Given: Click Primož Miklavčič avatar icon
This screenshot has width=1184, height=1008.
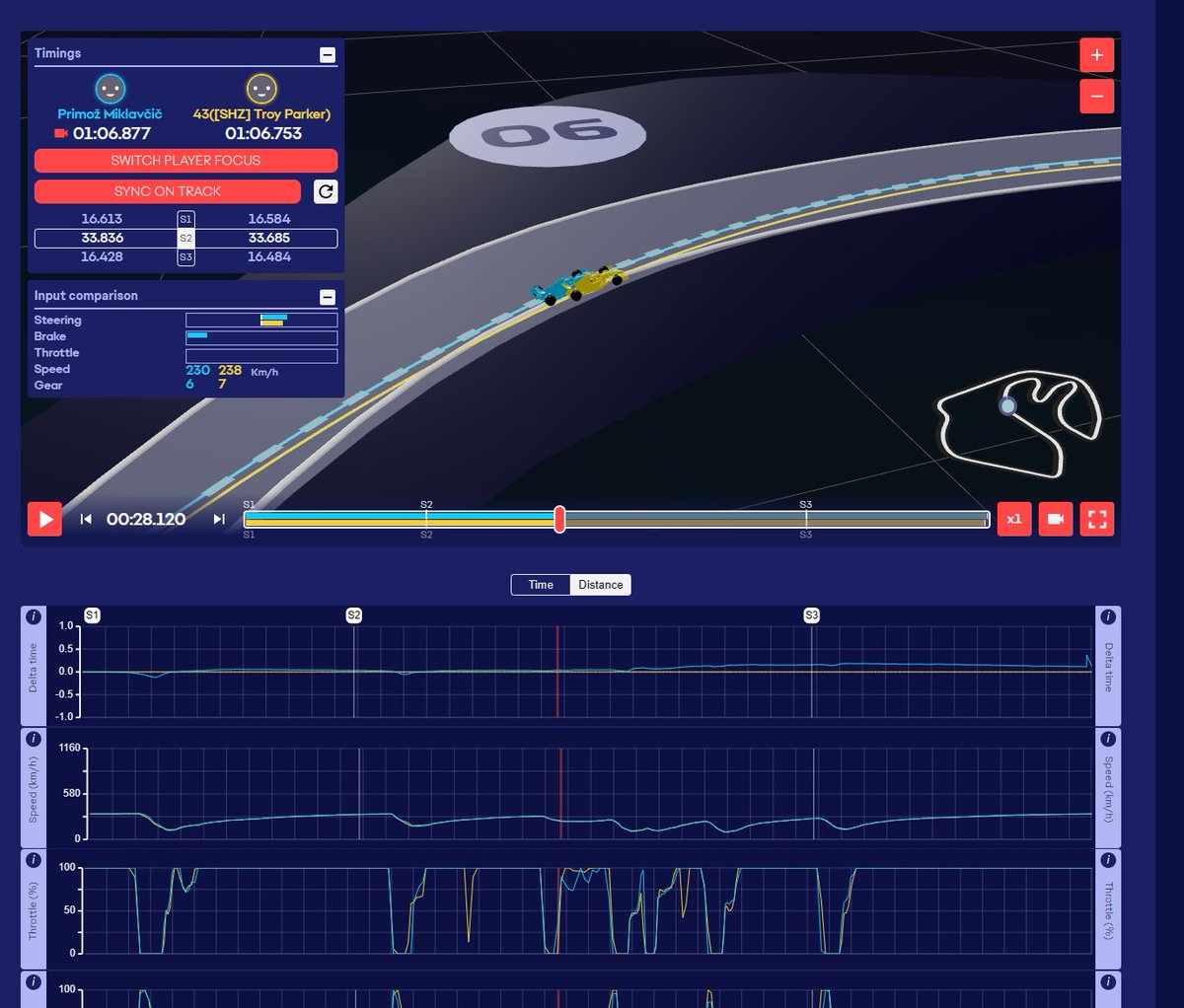Looking at the screenshot, I should (x=111, y=89).
